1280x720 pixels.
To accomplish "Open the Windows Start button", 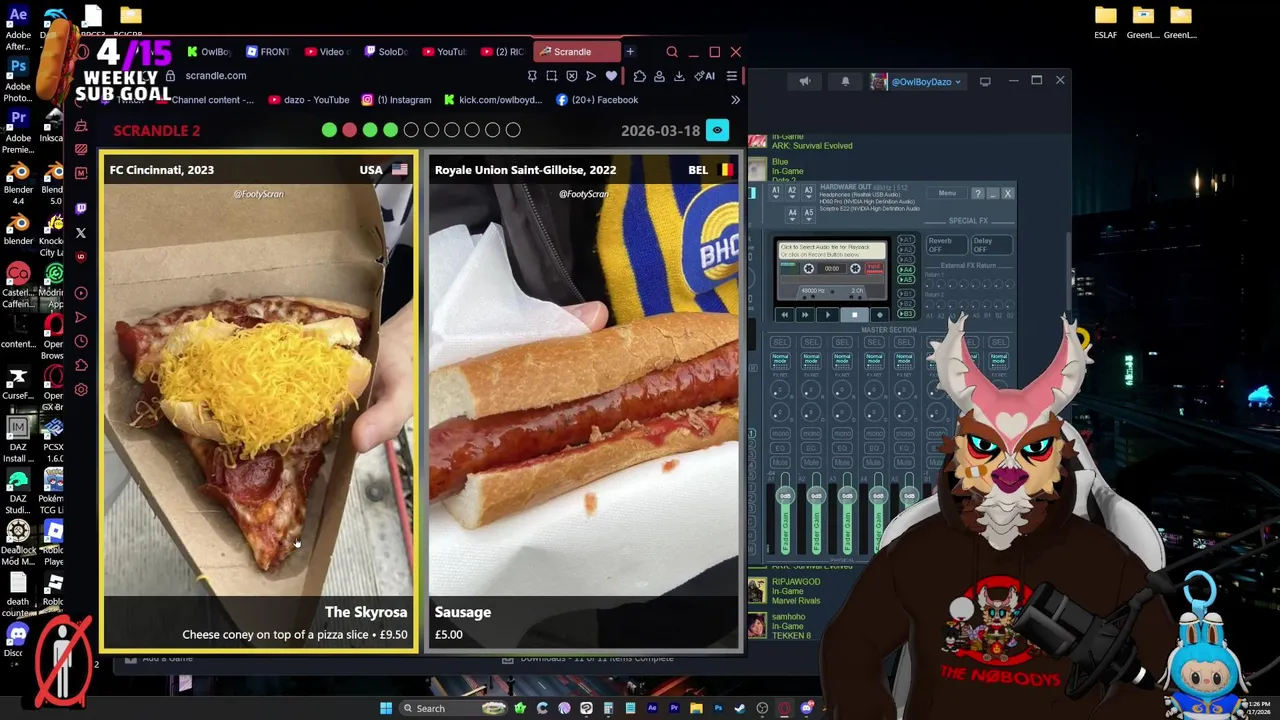I will pos(386,708).
